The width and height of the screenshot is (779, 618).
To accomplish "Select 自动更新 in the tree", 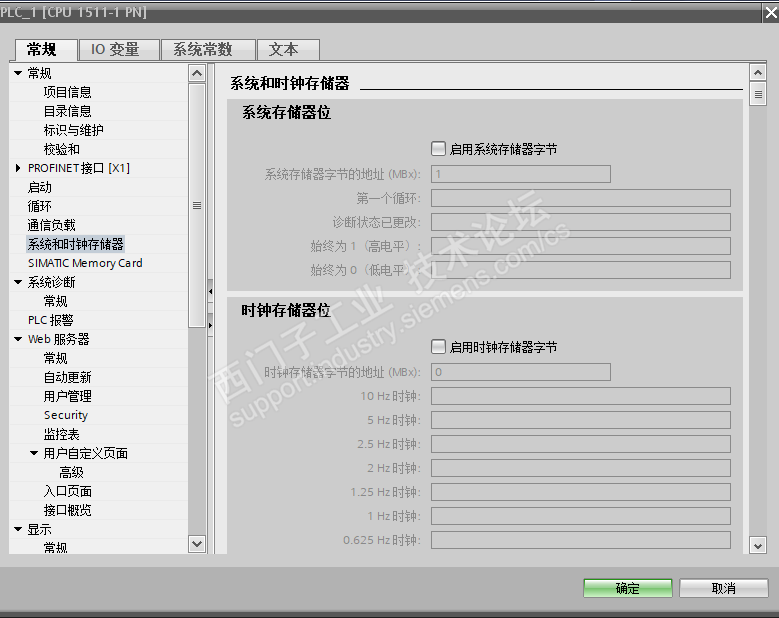I will (68, 378).
